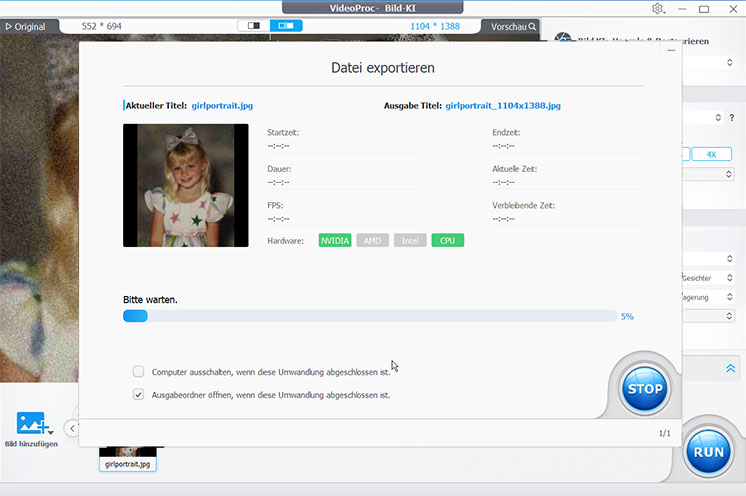Click the portrait preview thumbnail in dialog
Screen dimensions: 746x496
pos(186,185)
